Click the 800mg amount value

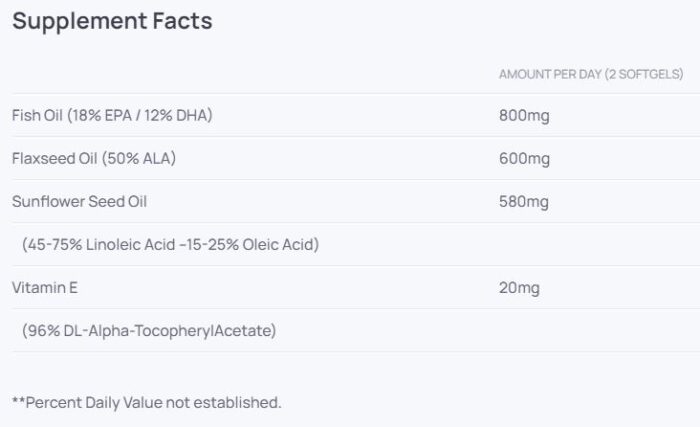coord(524,115)
